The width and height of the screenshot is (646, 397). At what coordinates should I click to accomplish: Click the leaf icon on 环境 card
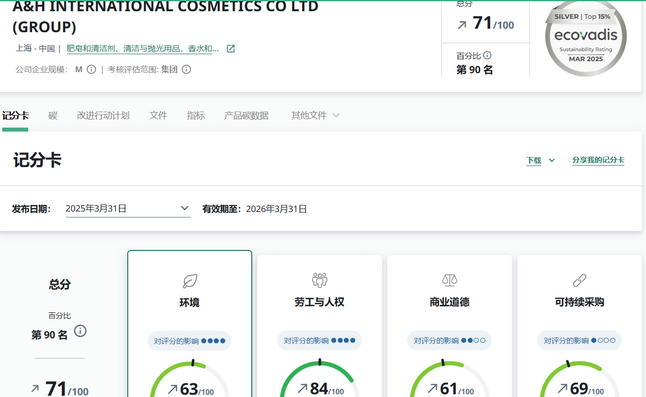[x=190, y=281]
